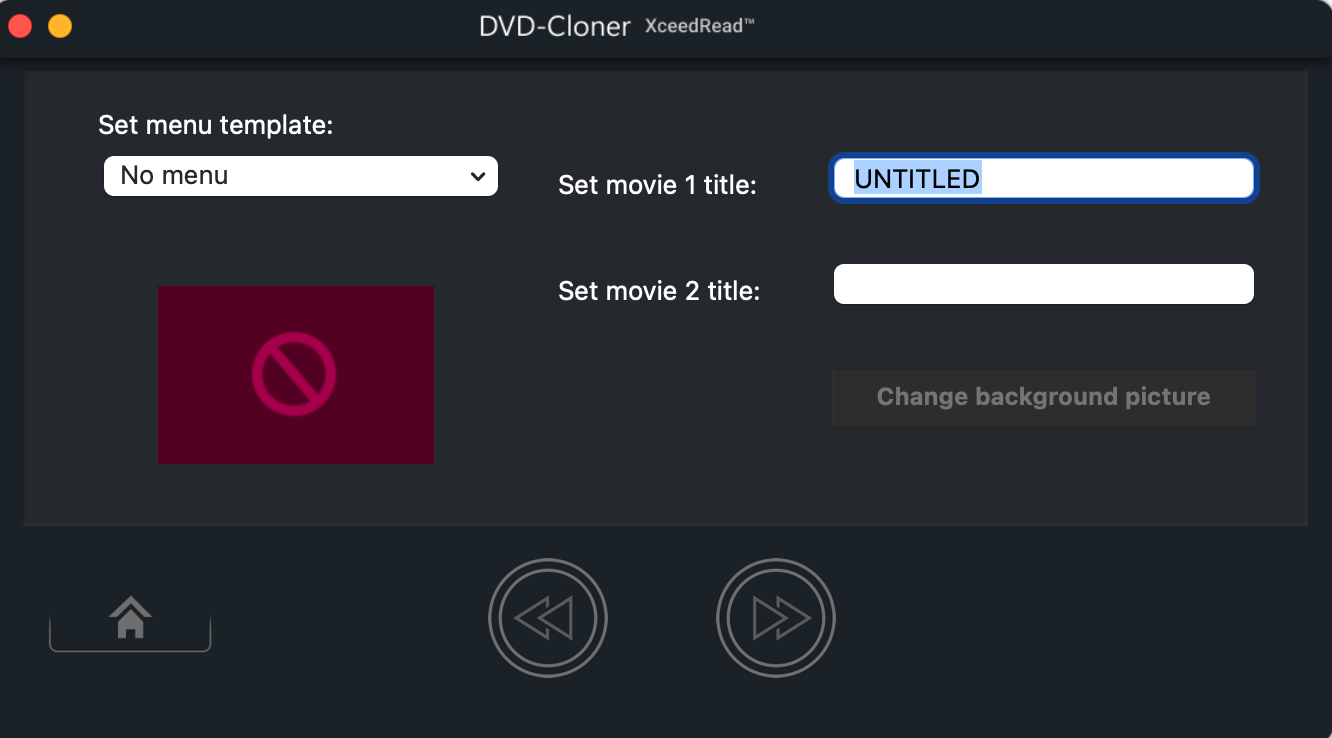Click the DVD-Cloner title bar text
This screenshot has height=738, width=1332.
click(x=555, y=26)
